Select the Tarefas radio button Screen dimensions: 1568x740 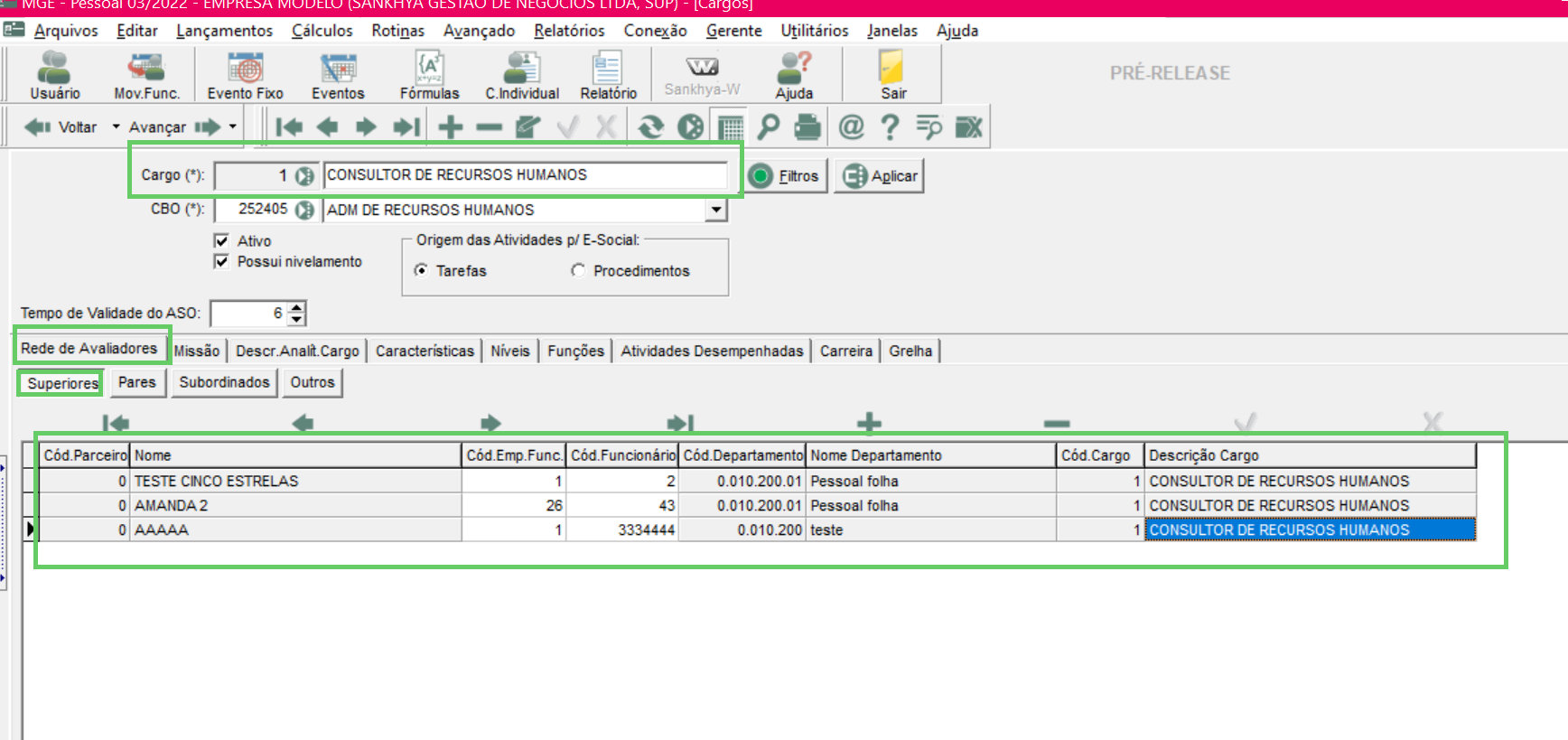click(421, 270)
